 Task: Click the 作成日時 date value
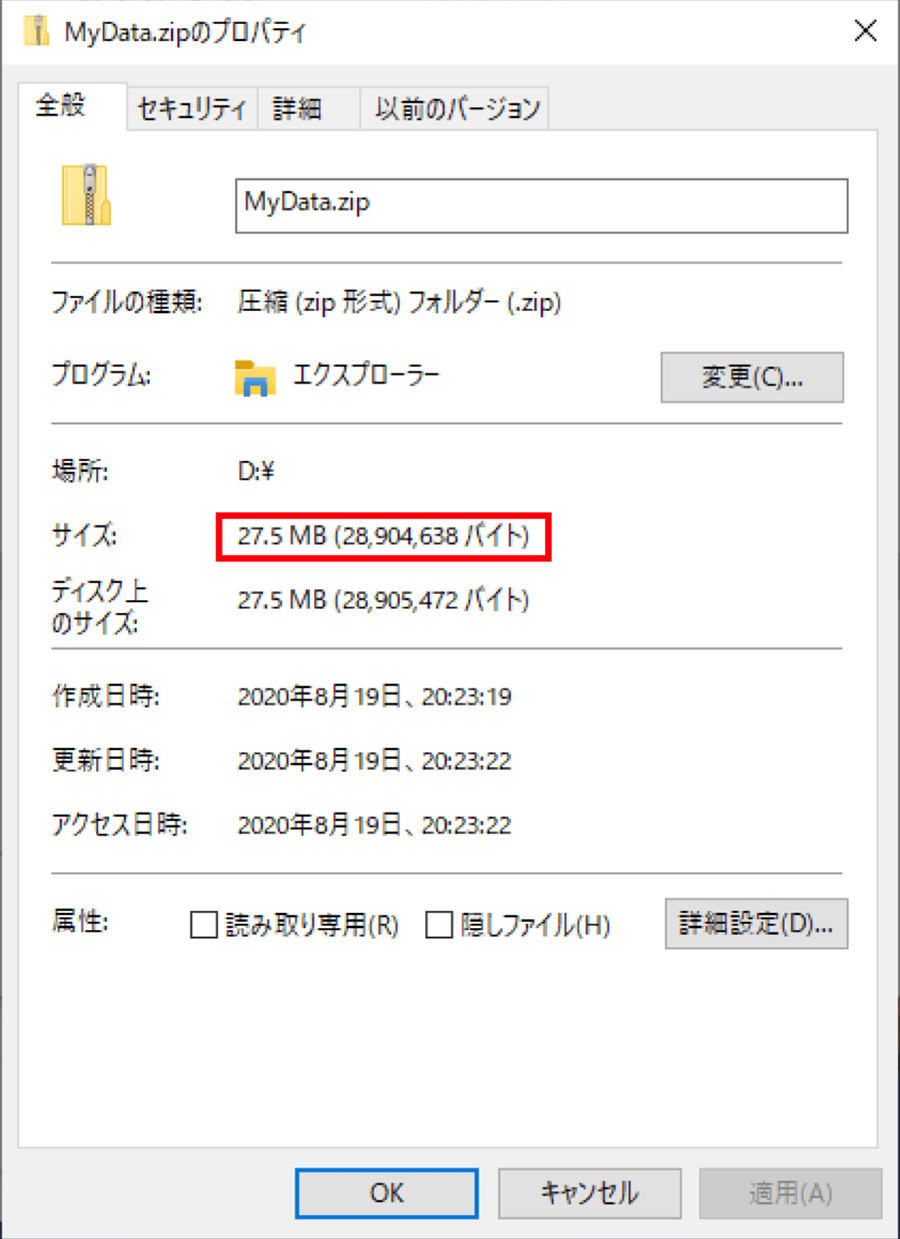coord(375,696)
